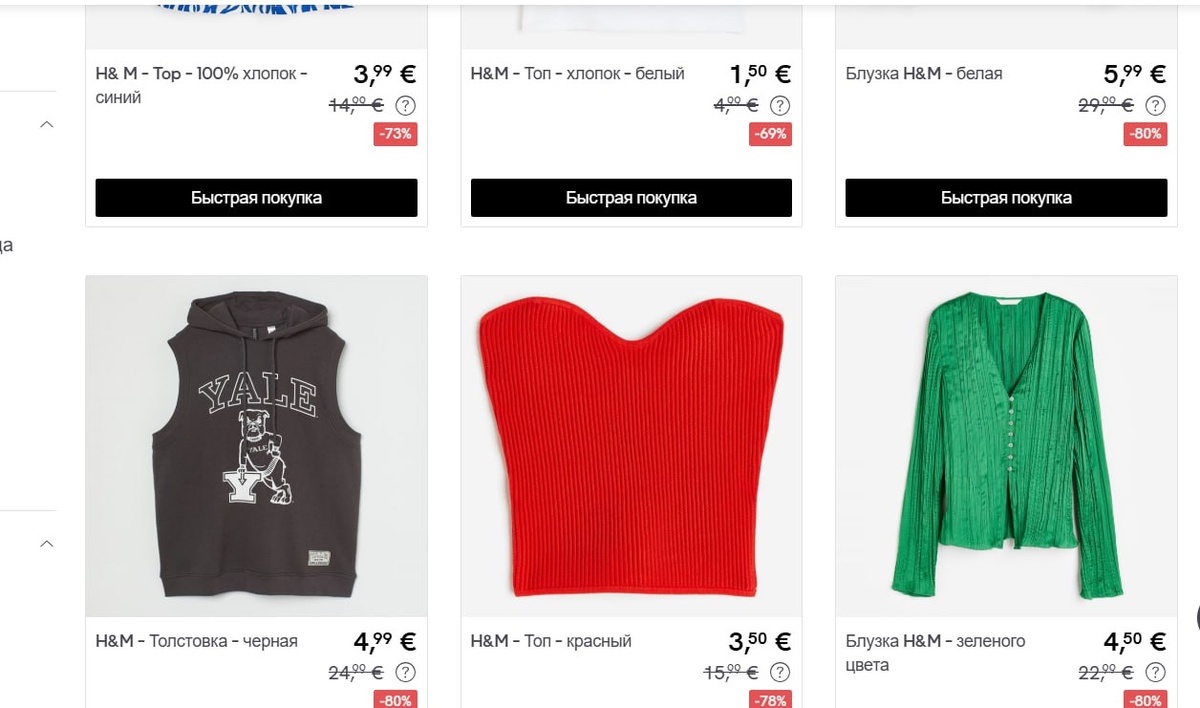
Task: Open 'H&M - Топ - хлопок - белый' link
Action: (x=578, y=73)
